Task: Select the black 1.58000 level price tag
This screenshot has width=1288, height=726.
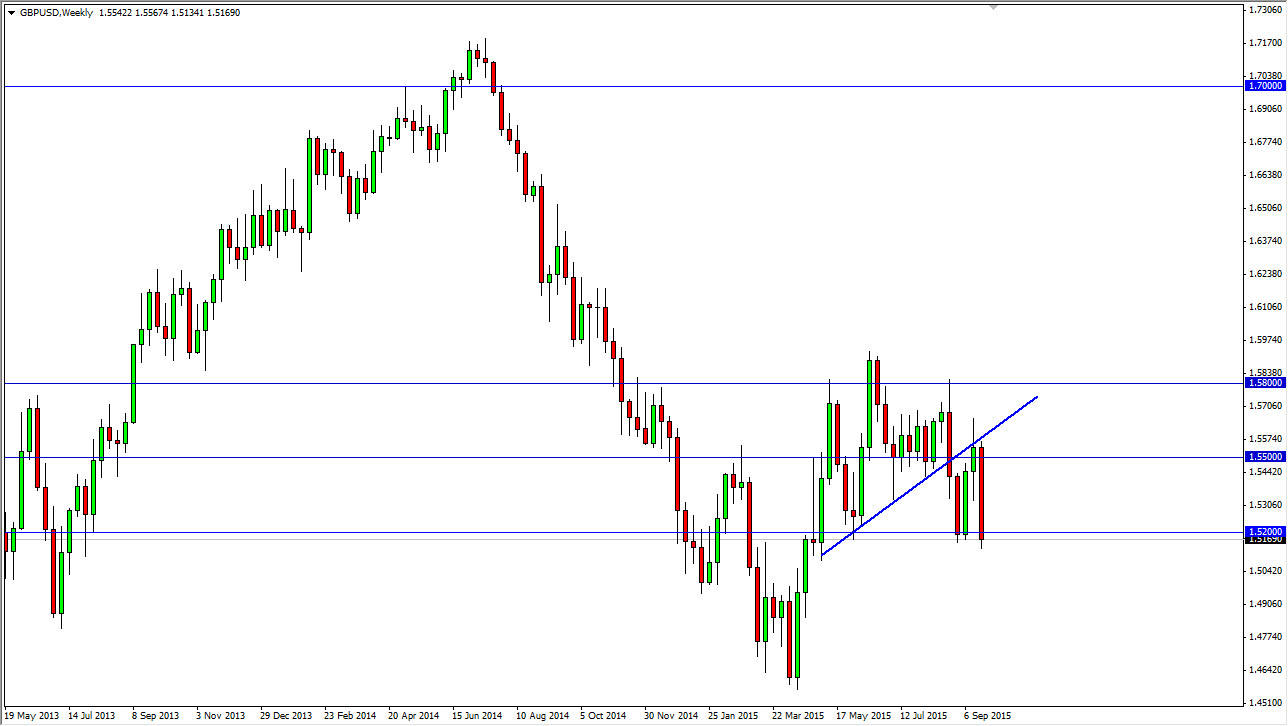Action: click(1265, 382)
